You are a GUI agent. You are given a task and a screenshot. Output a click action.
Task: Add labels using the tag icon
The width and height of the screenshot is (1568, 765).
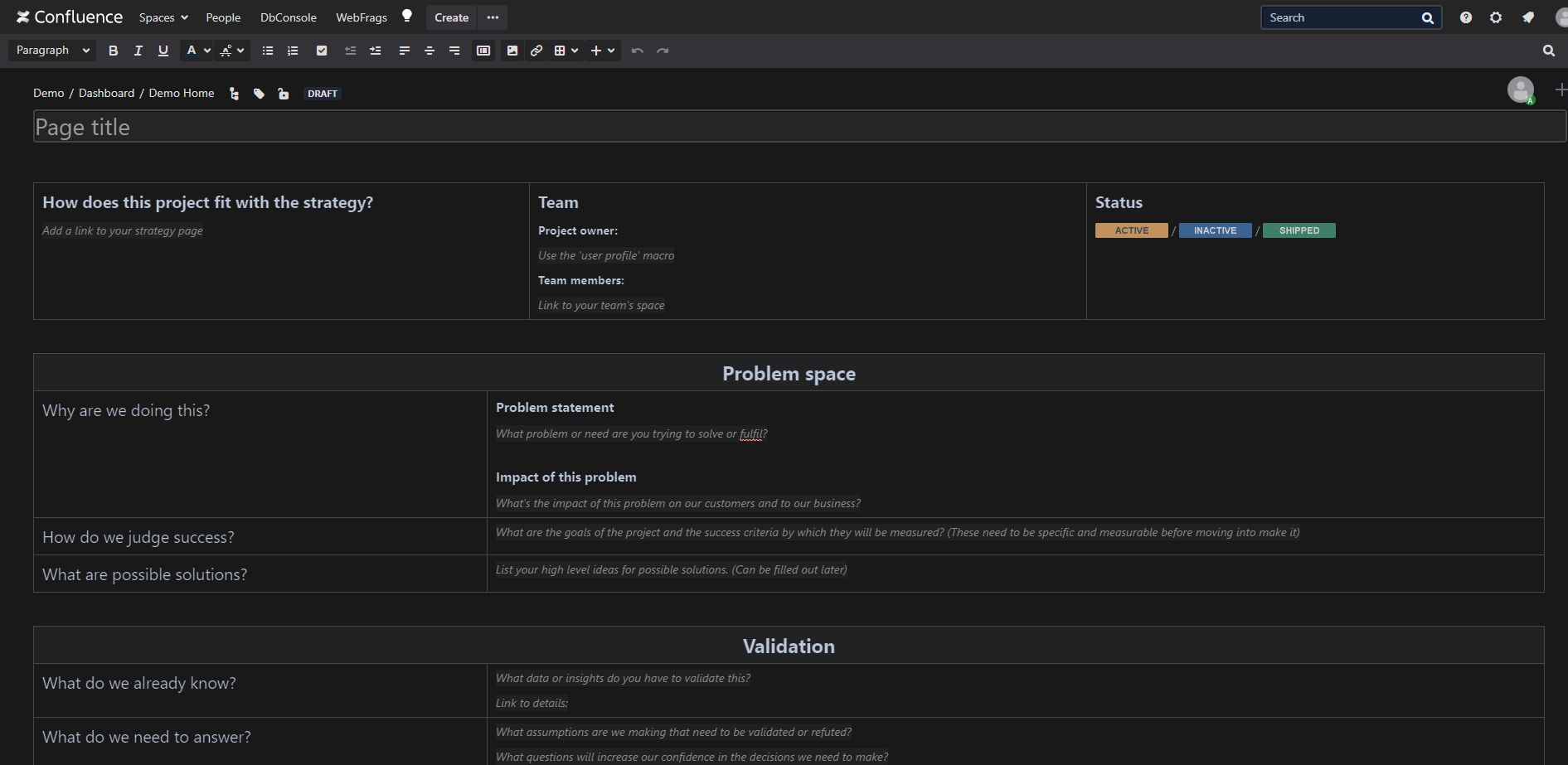point(259,94)
